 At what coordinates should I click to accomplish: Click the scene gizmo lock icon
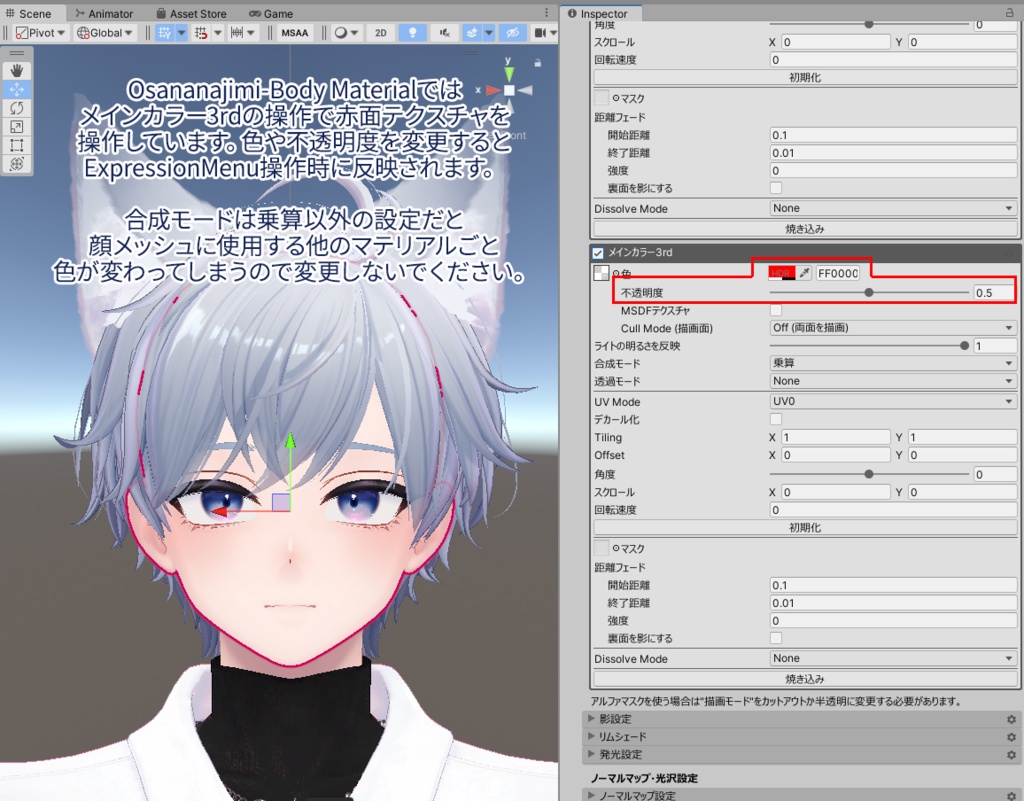(x=537, y=63)
